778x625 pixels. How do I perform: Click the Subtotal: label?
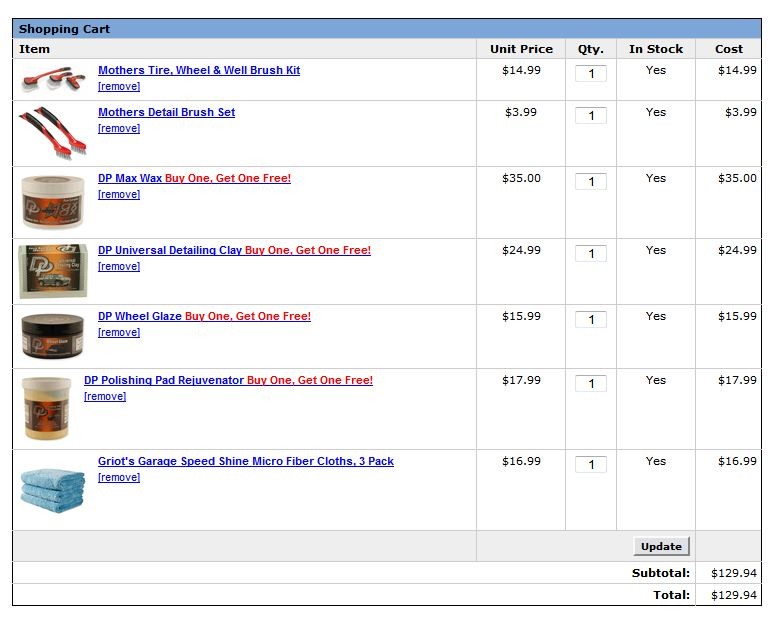(660, 573)
